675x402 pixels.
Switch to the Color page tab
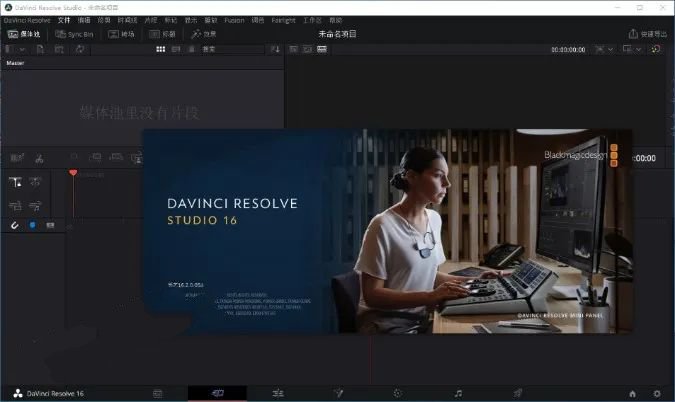click(397, 393)
